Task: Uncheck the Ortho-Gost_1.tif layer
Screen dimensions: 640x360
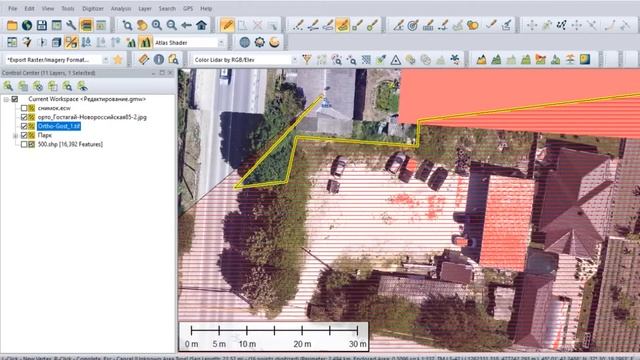Action: point(24,126)
